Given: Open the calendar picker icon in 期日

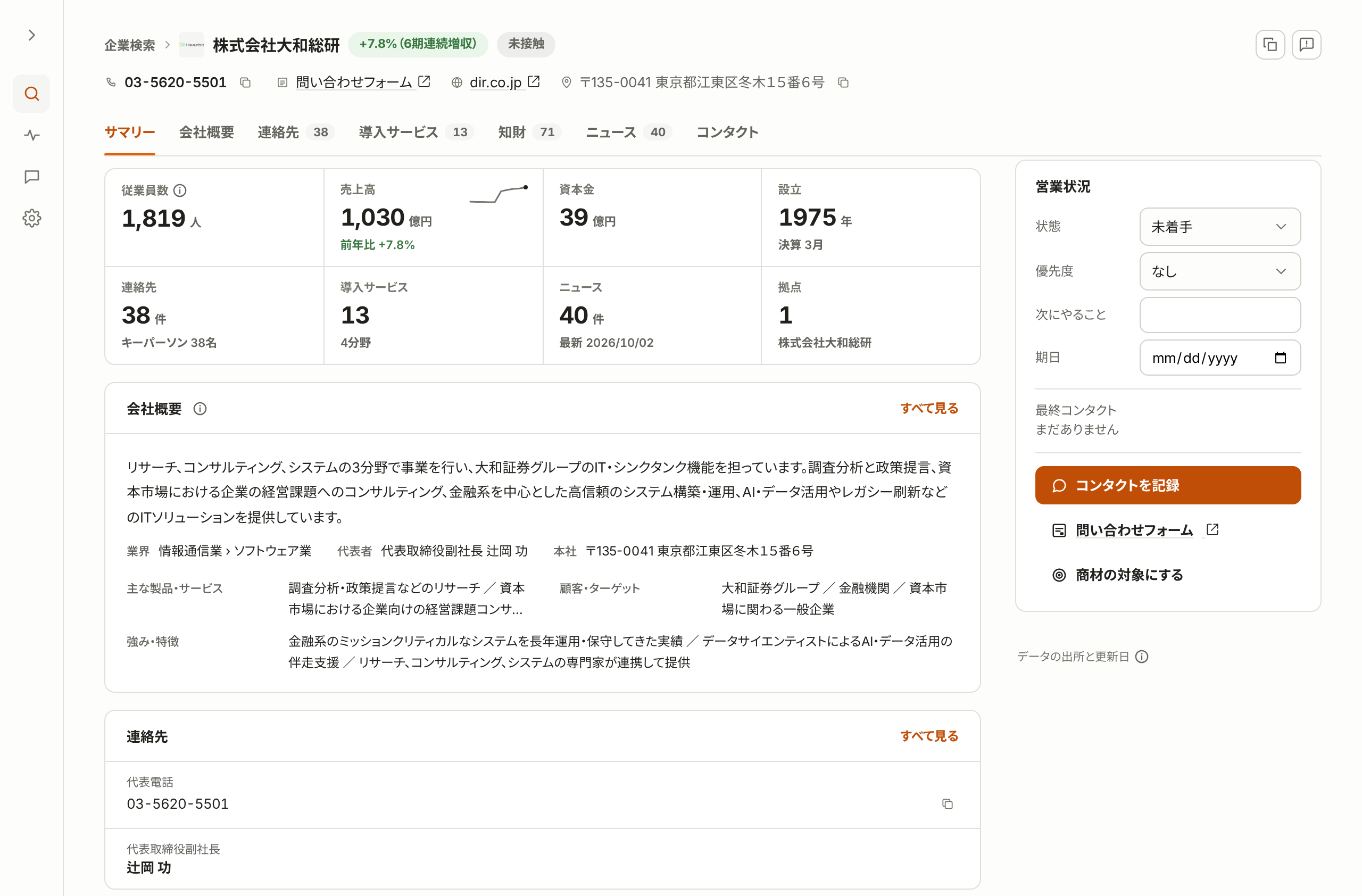Looking at the screenshot, I should pos(1281,358).
